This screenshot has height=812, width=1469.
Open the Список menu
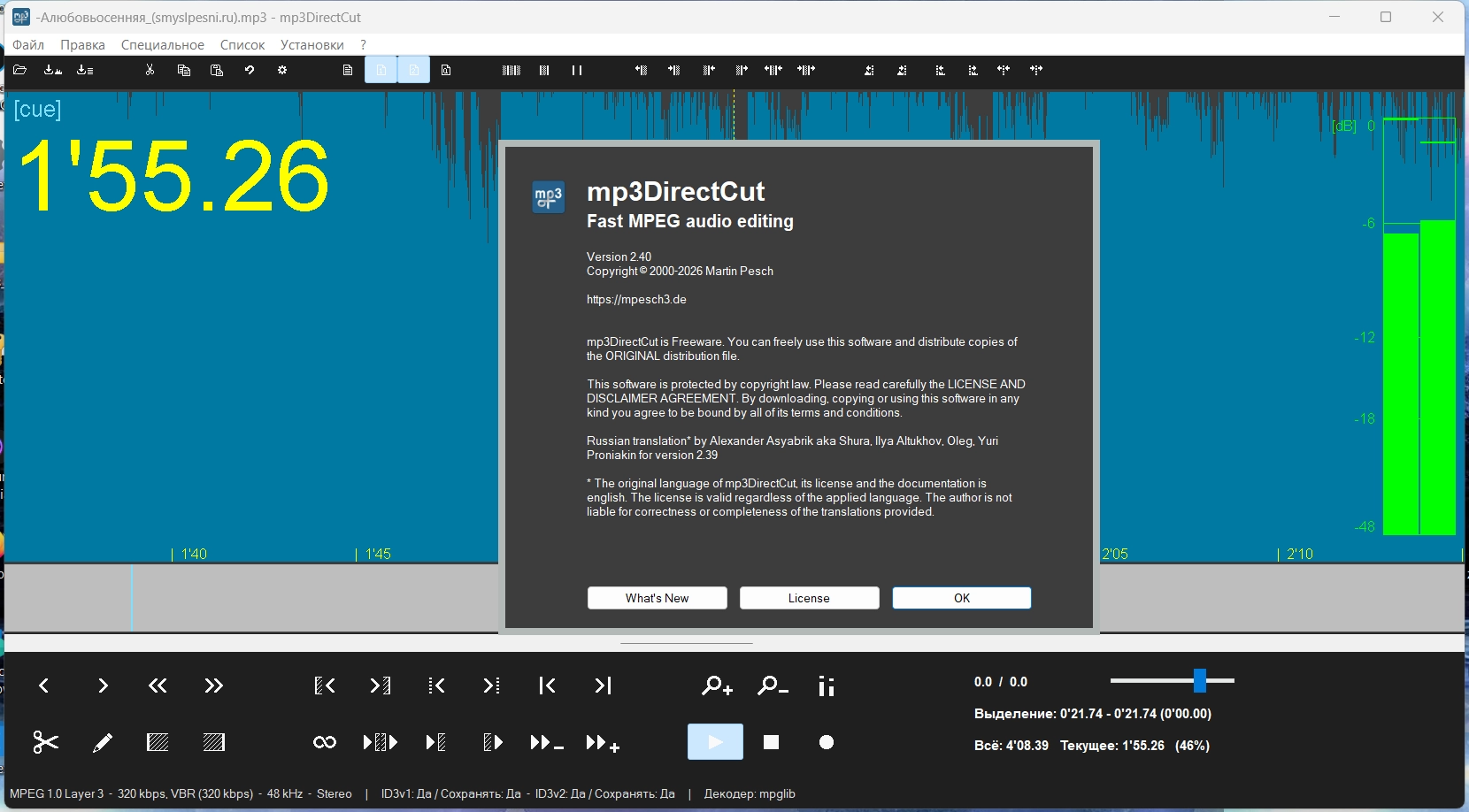242,44
